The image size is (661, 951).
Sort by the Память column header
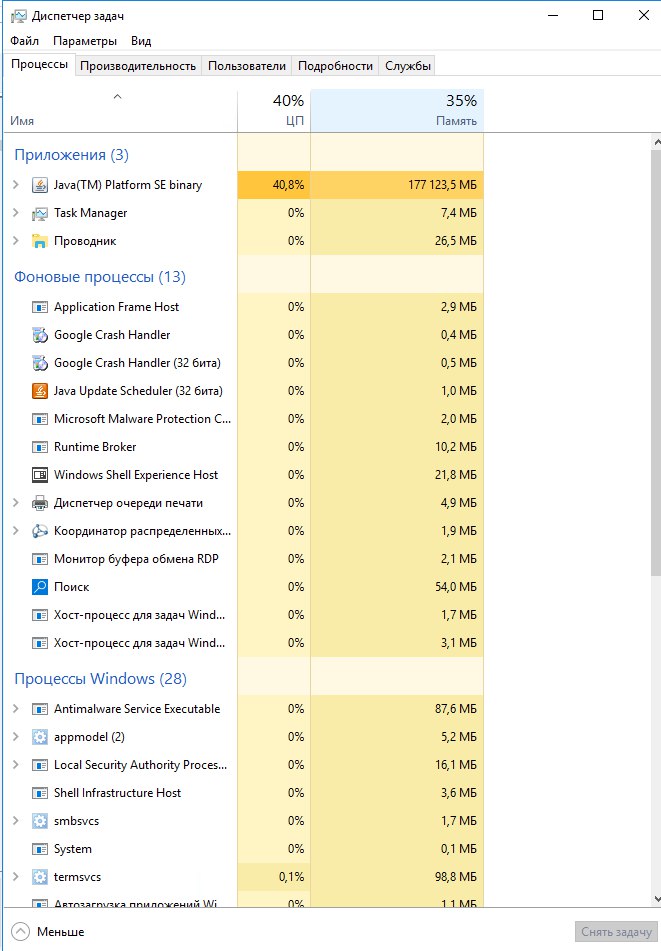coord(397,110)
